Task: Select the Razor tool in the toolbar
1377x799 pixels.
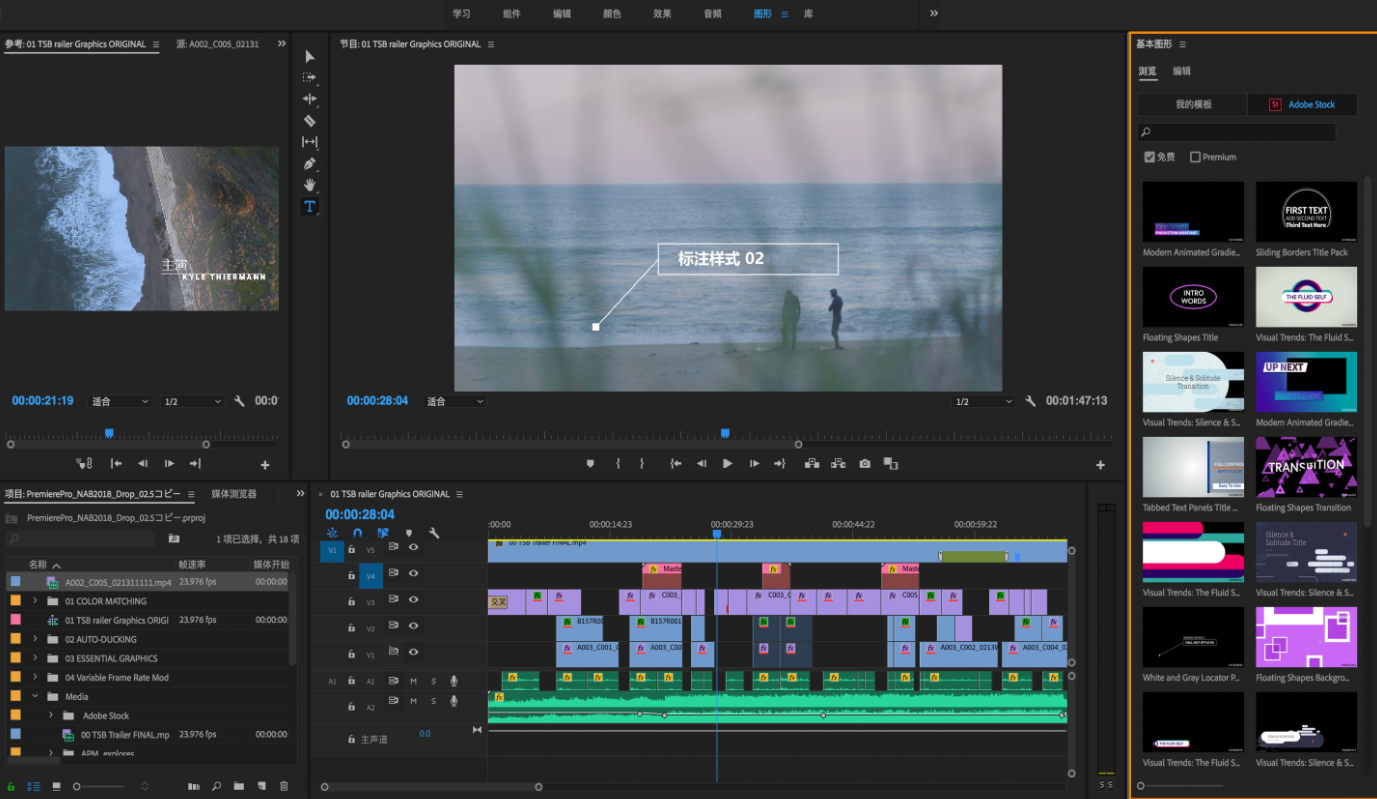Action: pyautogui.click(x=309, y=120)
